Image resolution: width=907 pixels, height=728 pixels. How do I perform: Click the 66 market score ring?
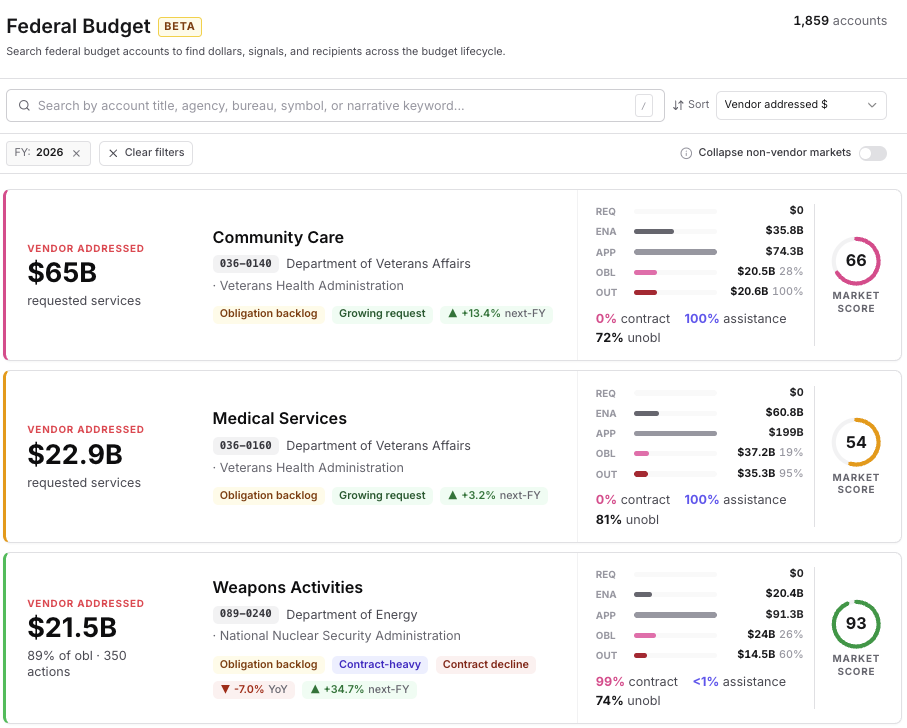(x=856, y=261)
